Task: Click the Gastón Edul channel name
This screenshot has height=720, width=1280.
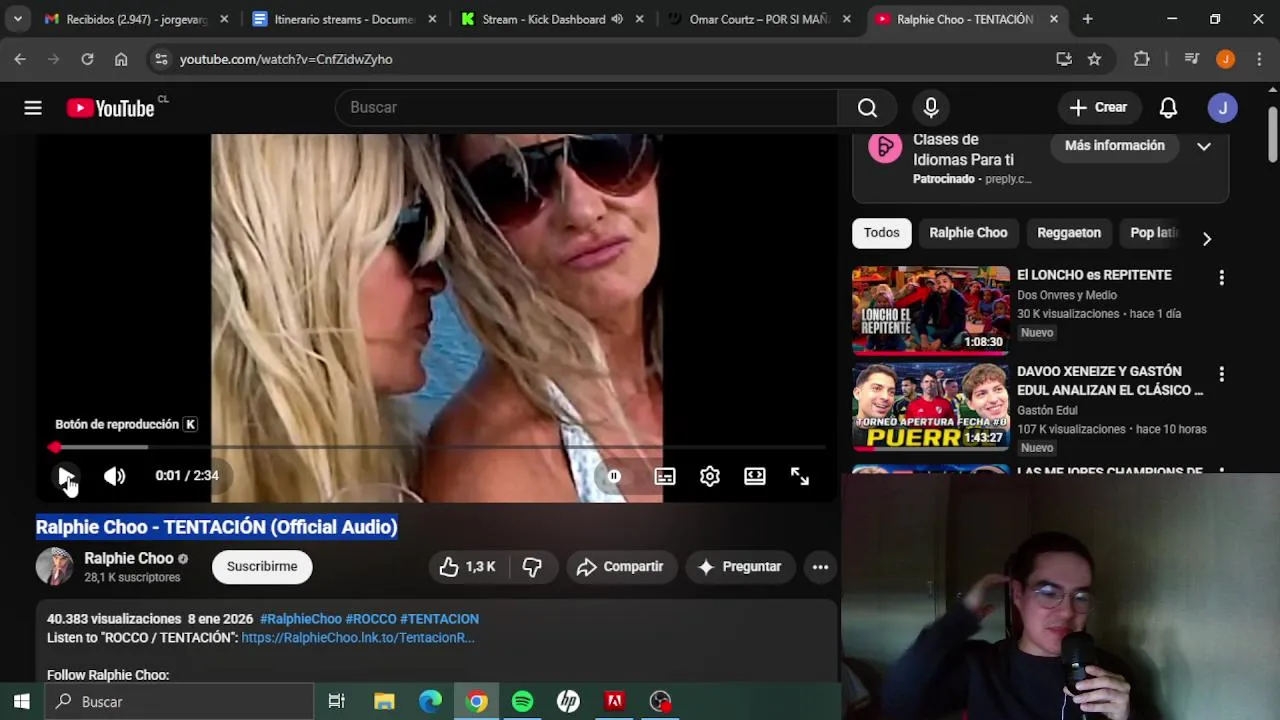Action: pos(1047,410)
